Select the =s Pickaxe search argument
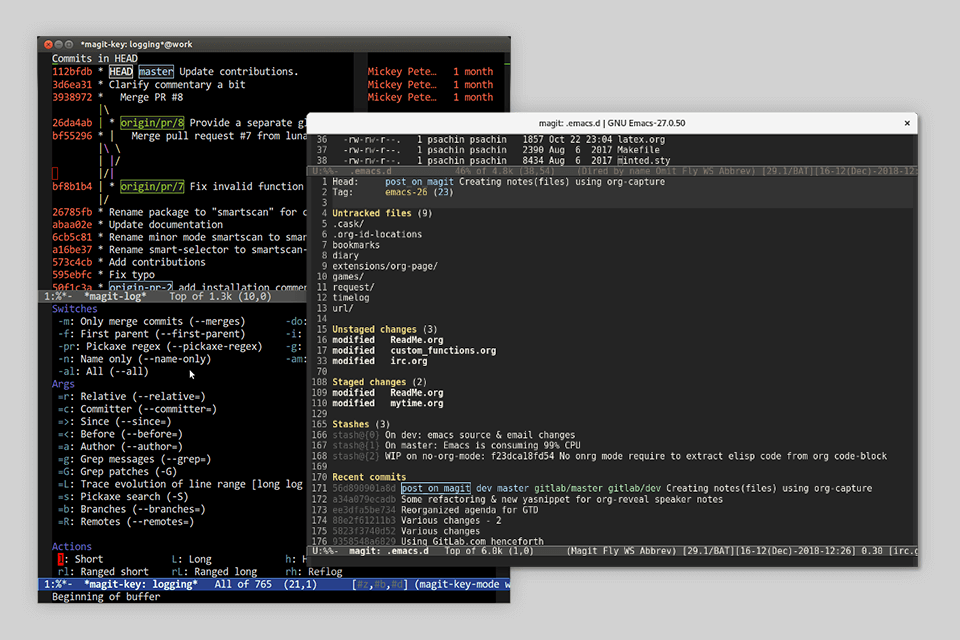The height and width of the screenshot is (640, 960). (x=123, y=497)
